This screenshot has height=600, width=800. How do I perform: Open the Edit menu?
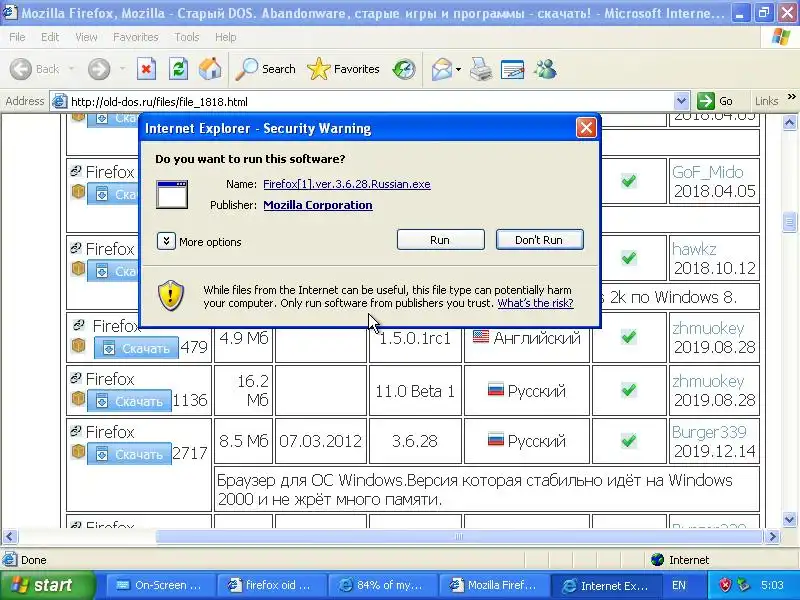pos(50,37)
